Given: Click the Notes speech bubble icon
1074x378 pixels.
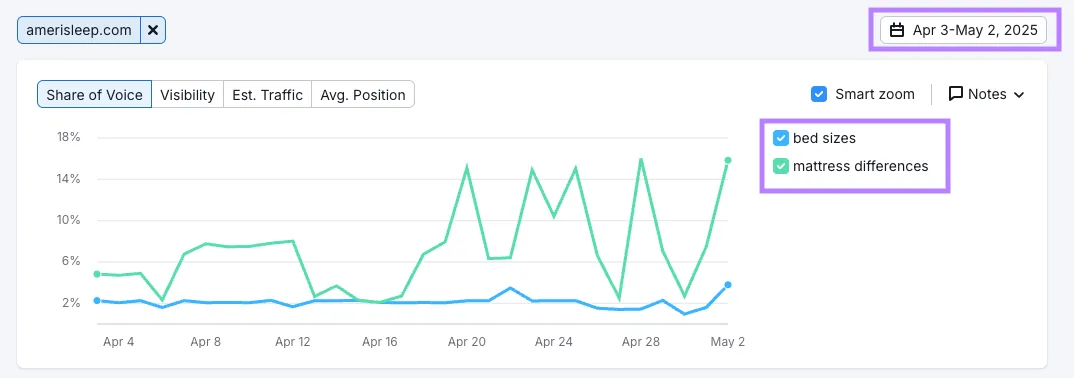Looking at the screenshot, I should pos(956,94).
